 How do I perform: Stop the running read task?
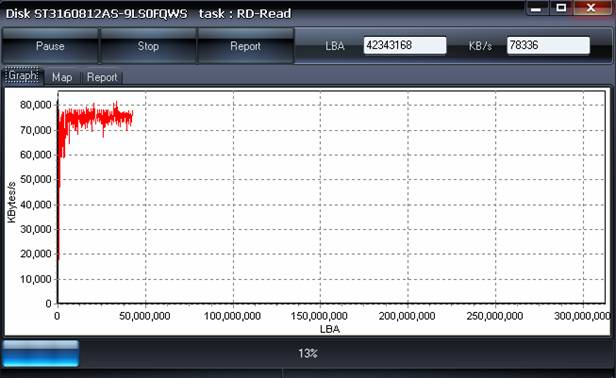pos(148,46)
